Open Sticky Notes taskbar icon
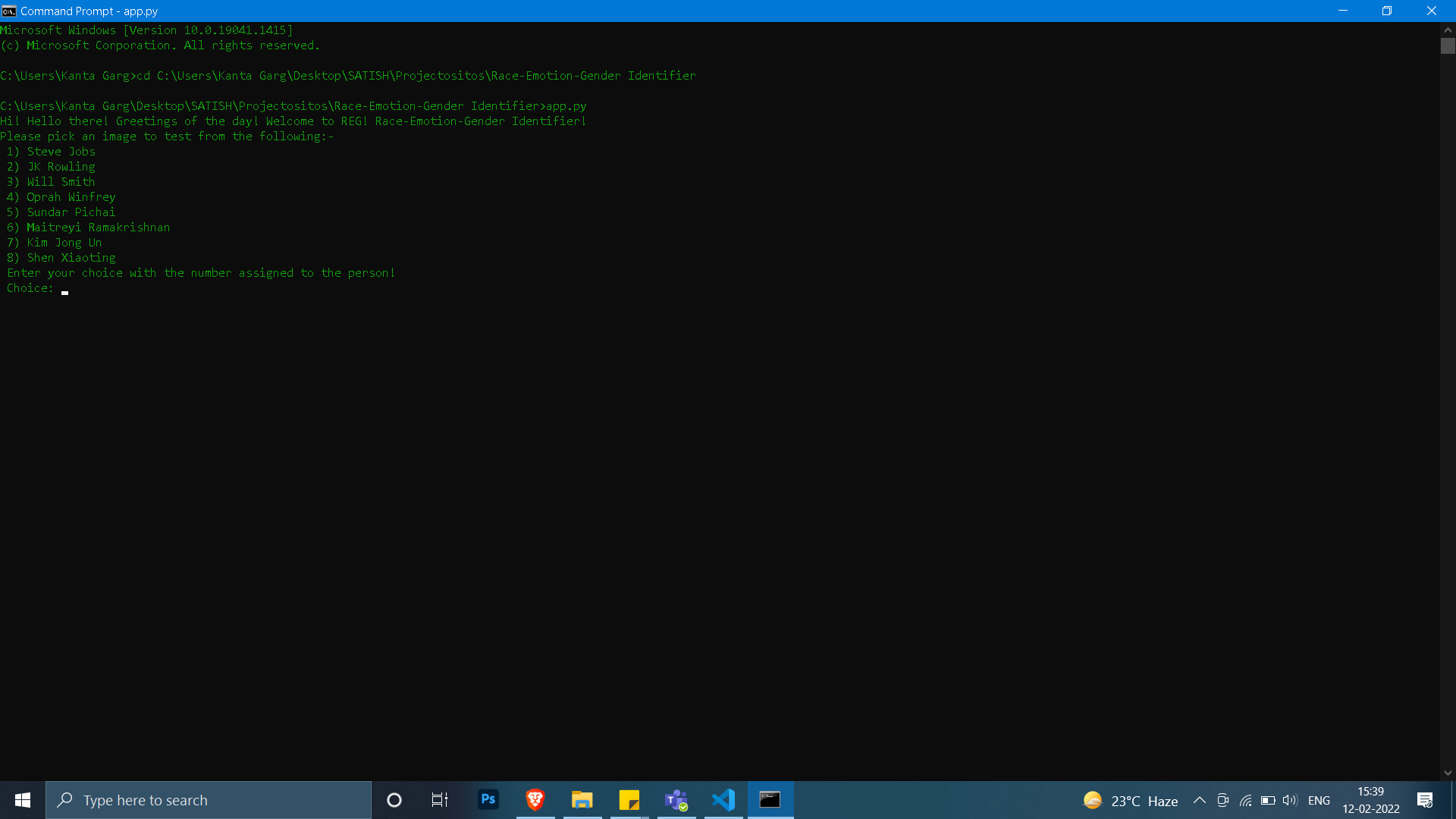The height and width of the screenshot is (819, 1456). [629, 799]
